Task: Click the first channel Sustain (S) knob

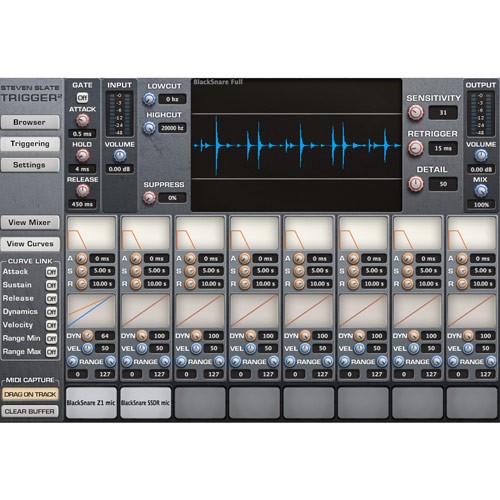Action: coord(81,271)
